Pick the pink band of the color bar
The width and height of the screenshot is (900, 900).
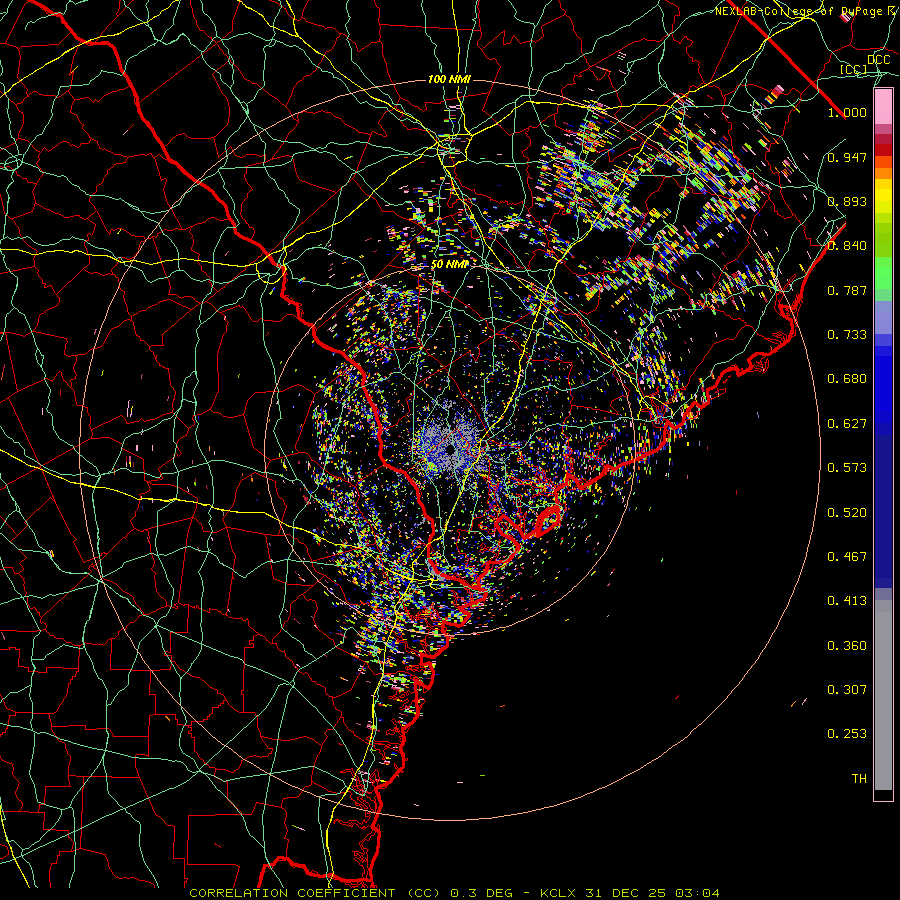coord(883,106)
